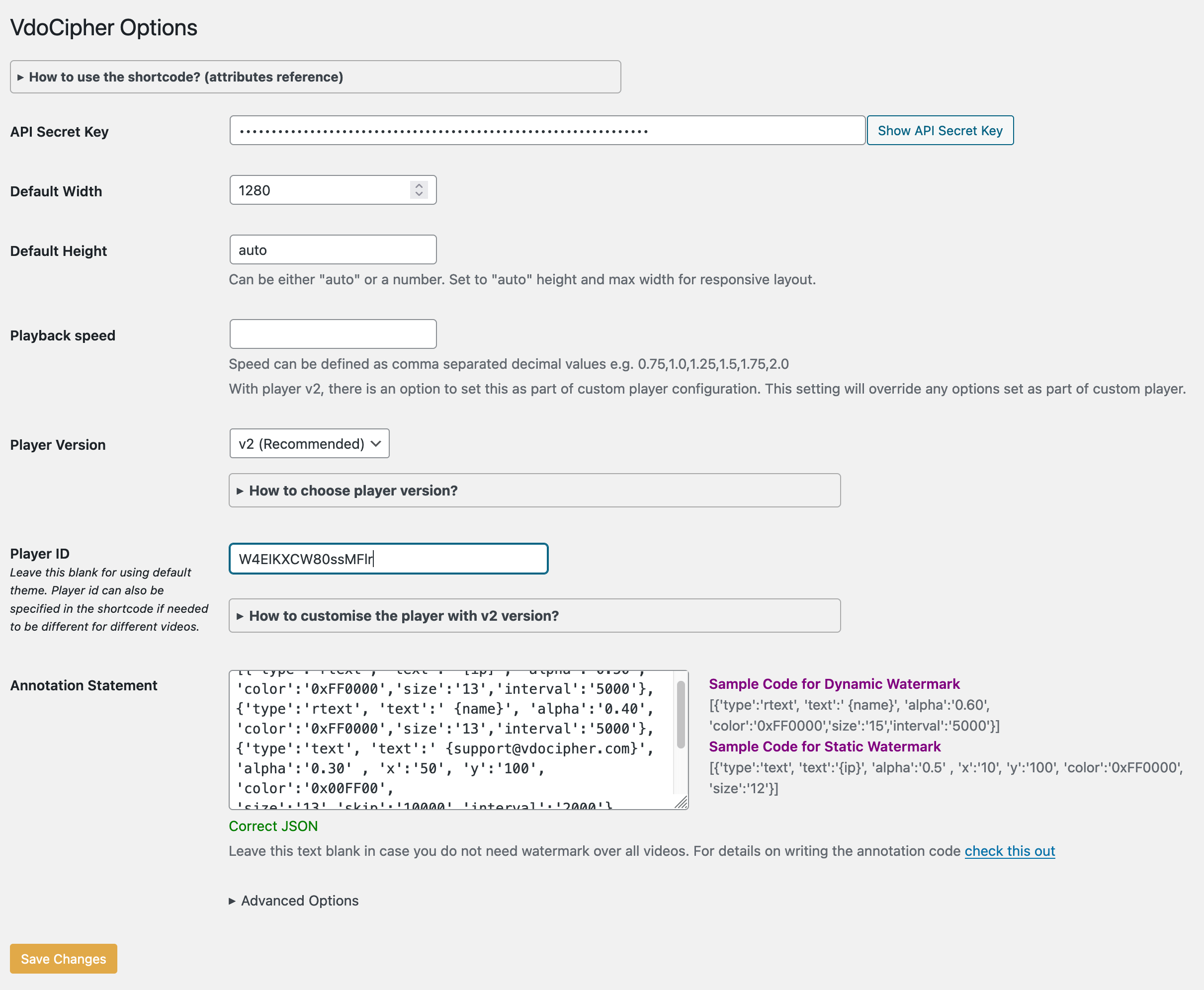Click the Save Changes button
The image size is (1204, 990).
(x=64, y=958)
